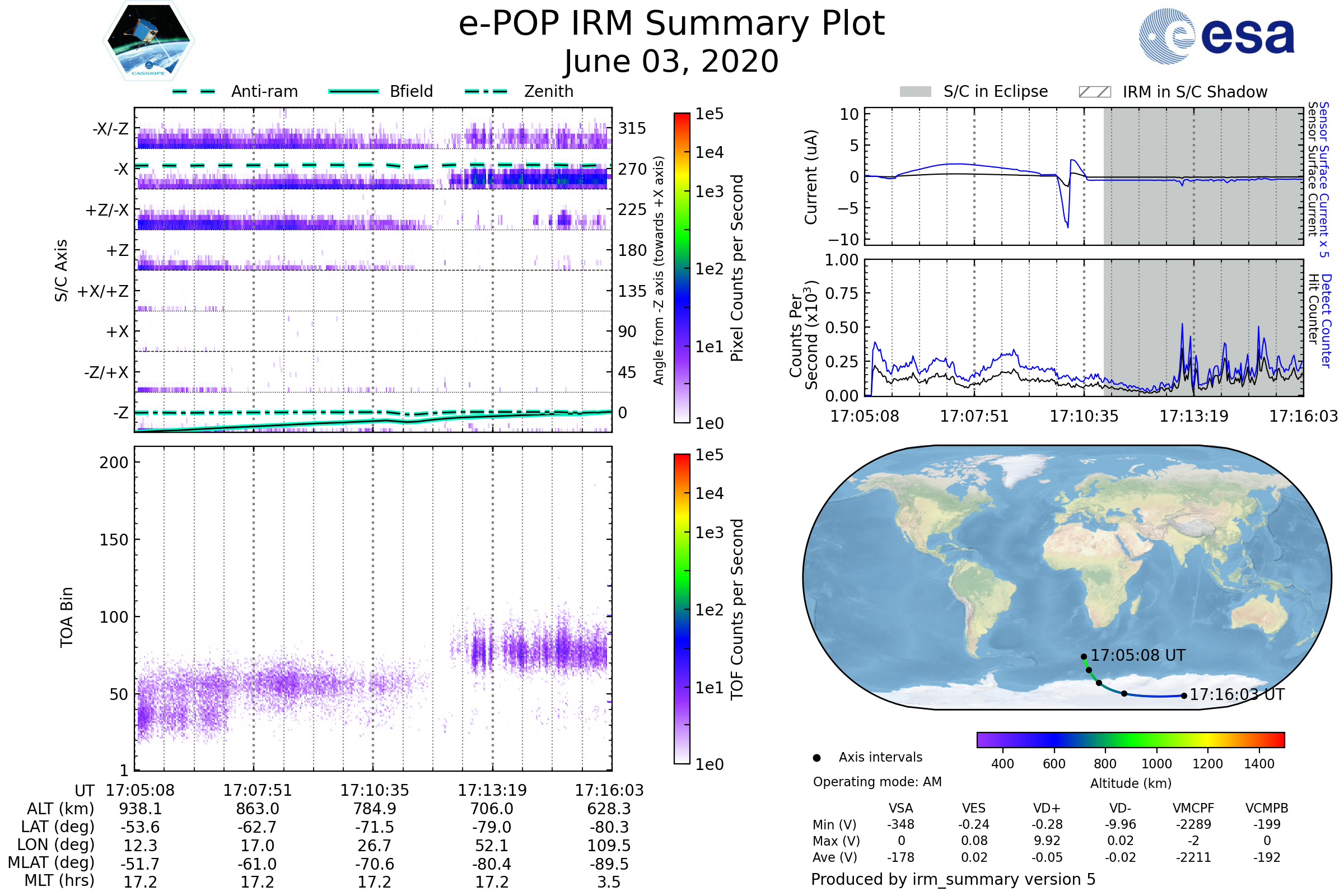Click the 17:05:08 UT start point on map

point(1084,657)
